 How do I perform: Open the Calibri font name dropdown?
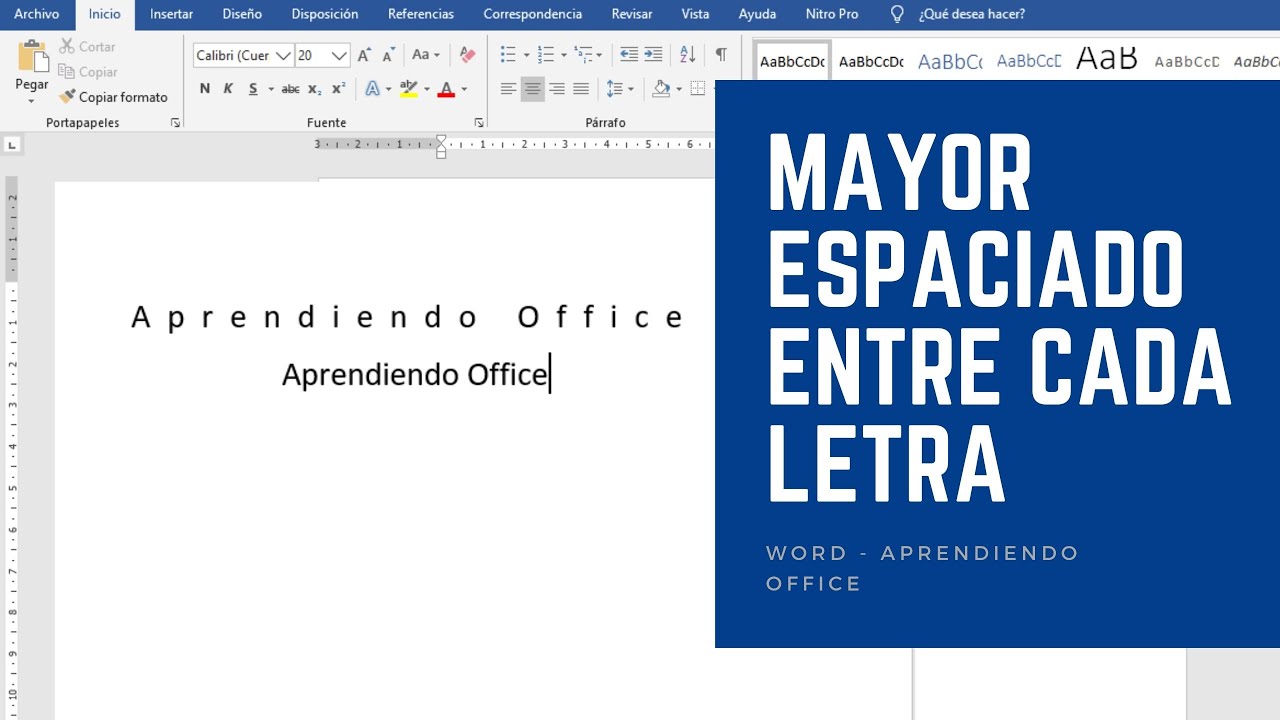point(282,56)
